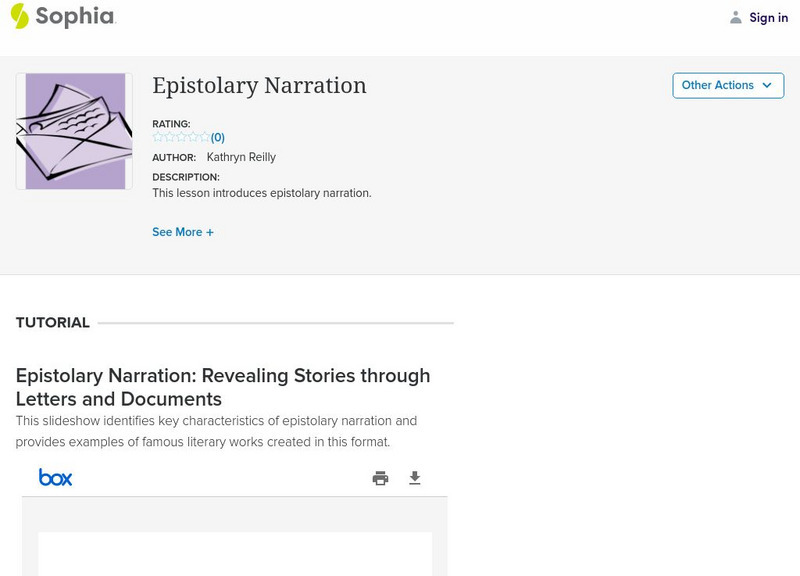Click the Revealing Stories through Letters tutorial title
Screen dimensions: 800x576
223,387
